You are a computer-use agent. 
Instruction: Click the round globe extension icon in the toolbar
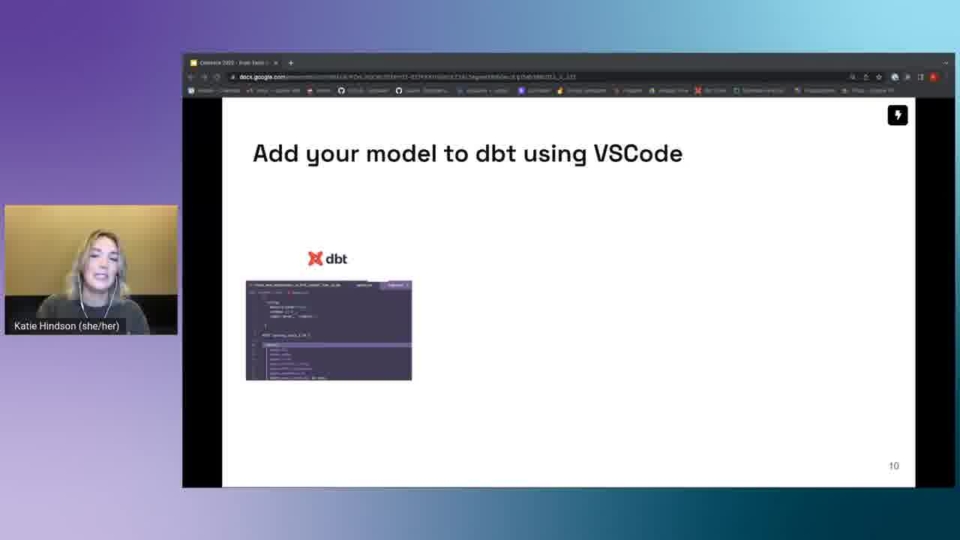(894, 77)
